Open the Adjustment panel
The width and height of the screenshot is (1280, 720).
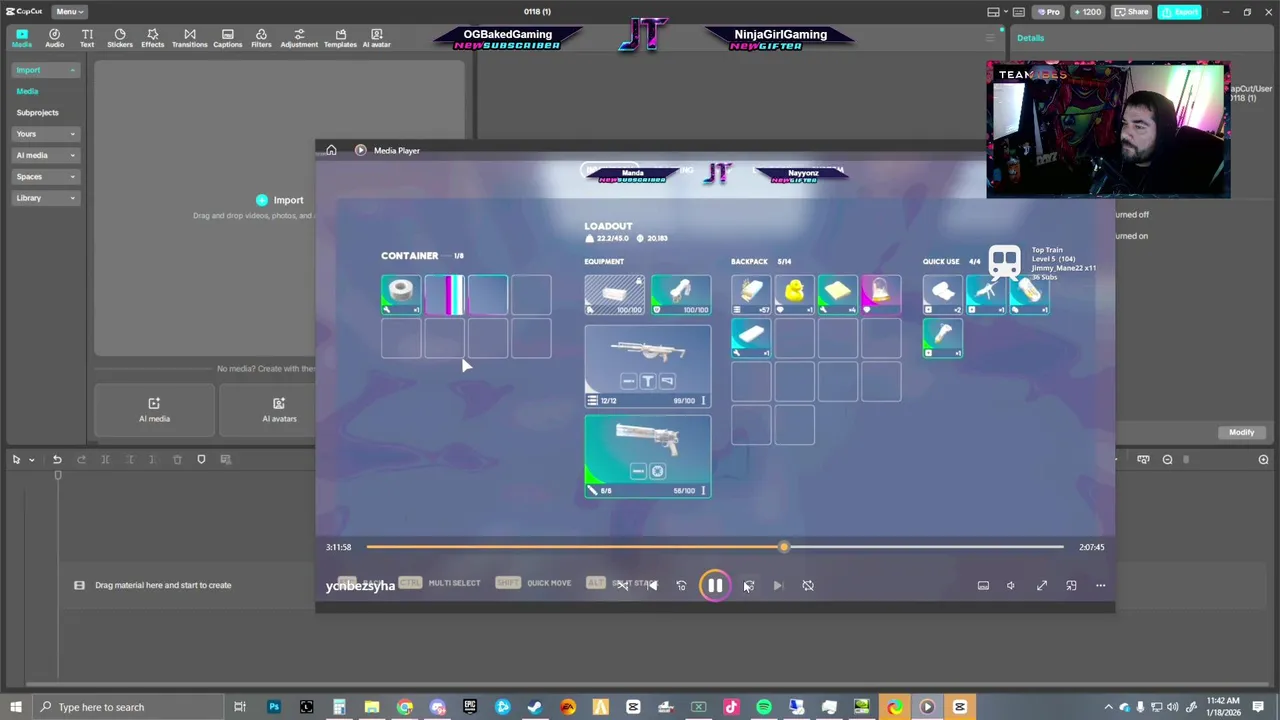point(299,38)
